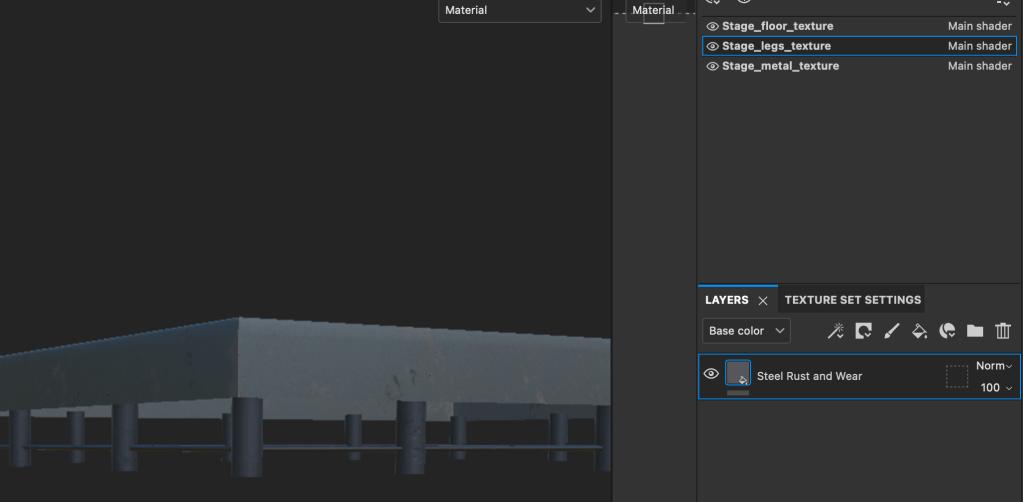Click the Steel Rust and Wear layer thumbnail
Image resolution: width=1023 pixels, height=502 pixels.
[737, 374]
